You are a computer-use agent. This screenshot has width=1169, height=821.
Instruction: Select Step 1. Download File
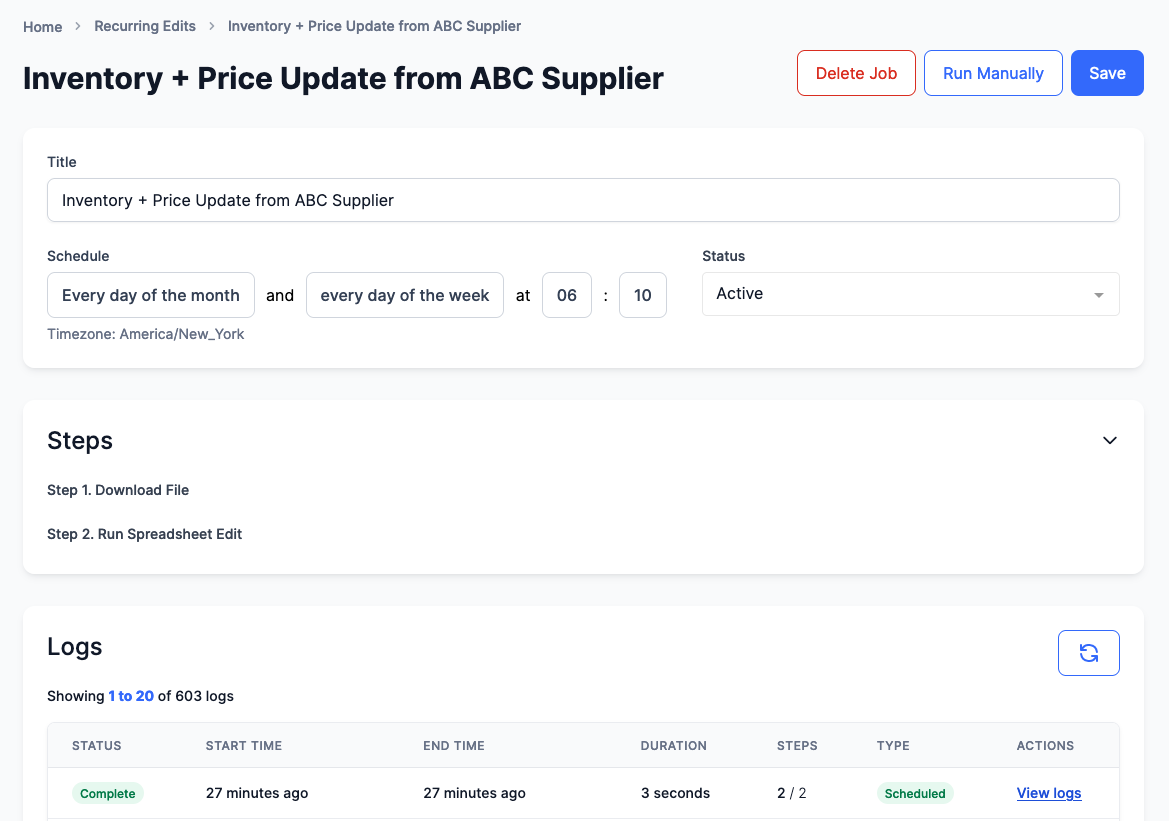point(118,490)
